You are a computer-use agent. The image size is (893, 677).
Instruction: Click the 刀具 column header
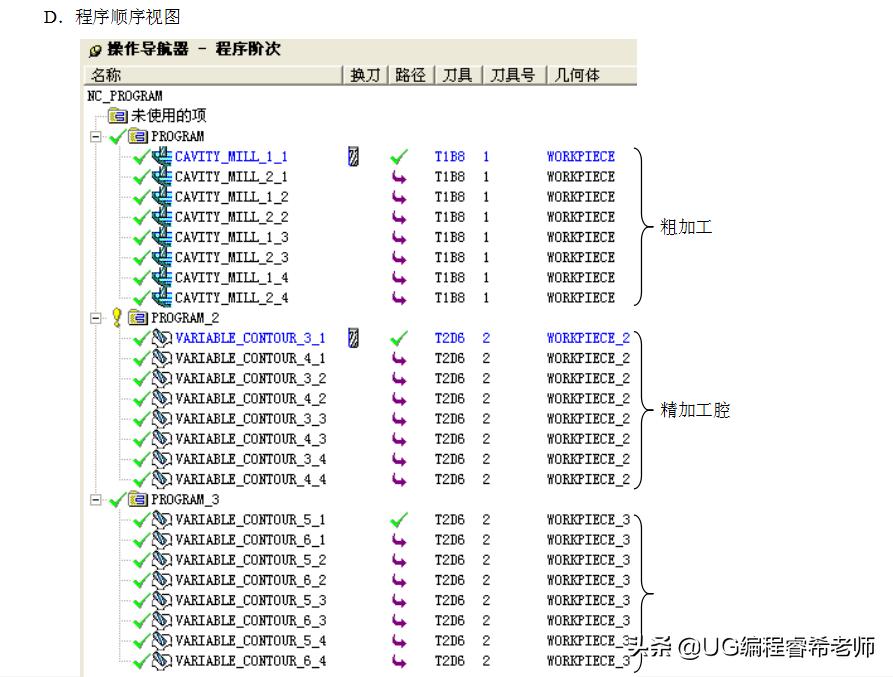[x=457, y=74]
